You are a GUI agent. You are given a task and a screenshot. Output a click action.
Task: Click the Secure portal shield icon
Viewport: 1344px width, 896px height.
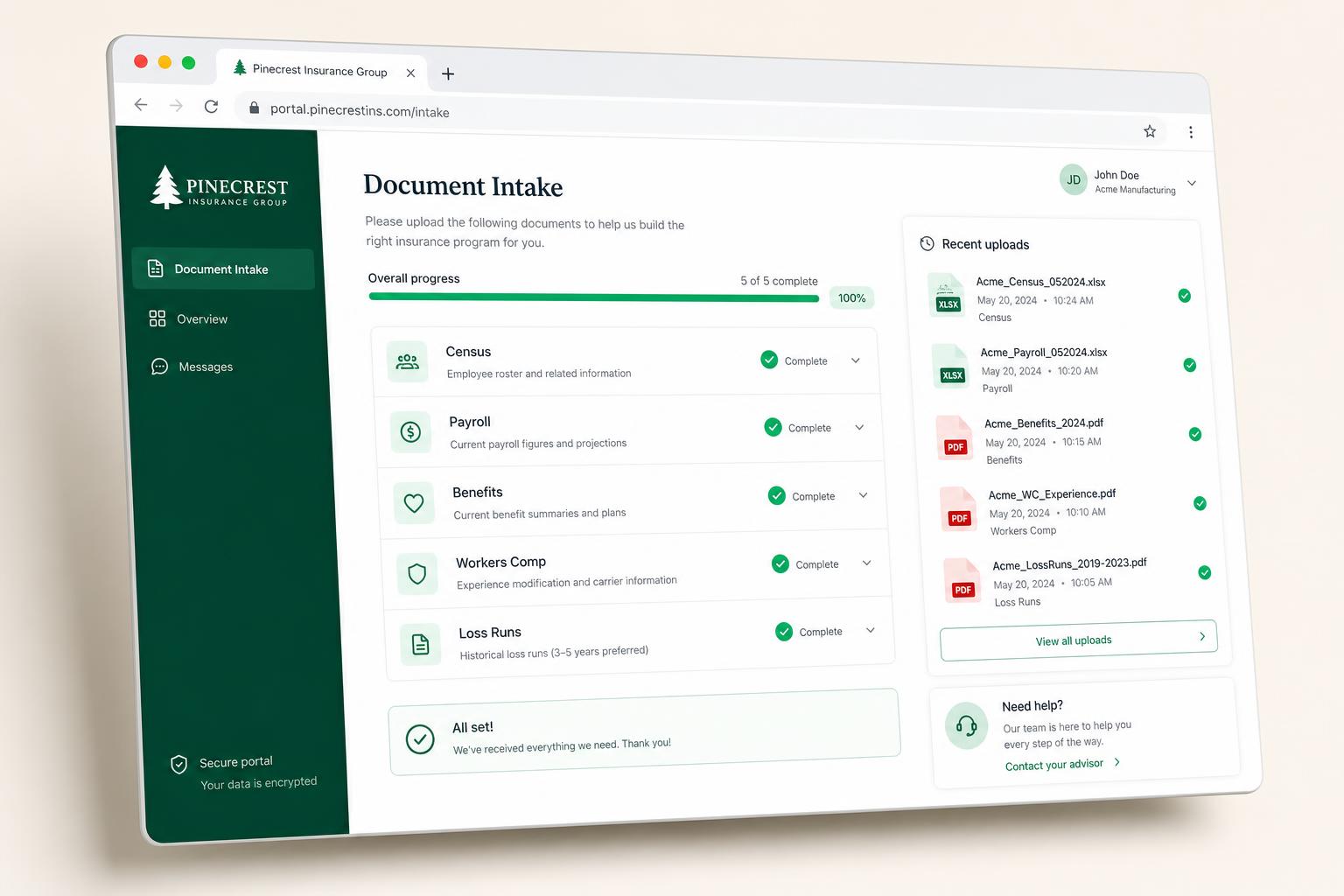coord(178,765)
